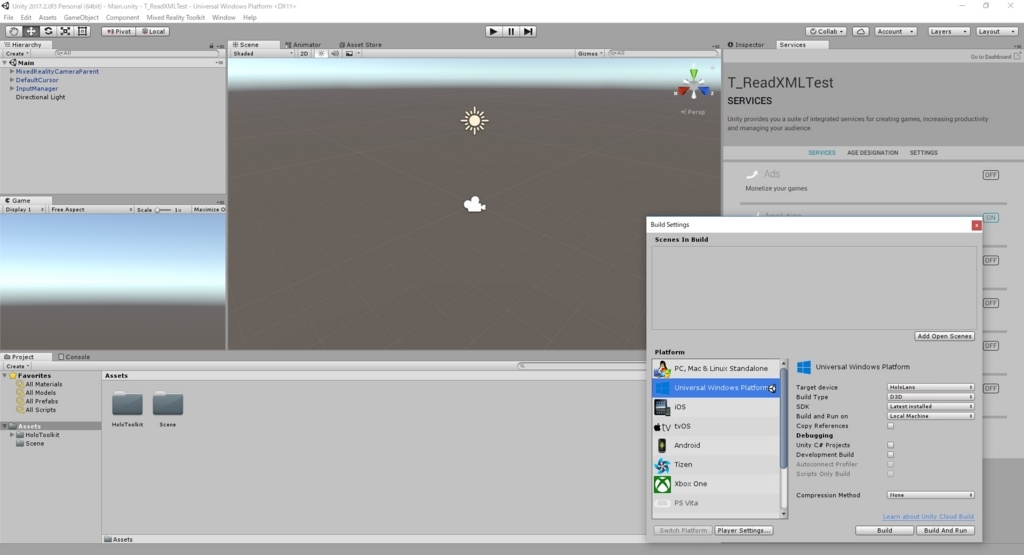Switch to the Inspector tab

click(x=746, y=45)
